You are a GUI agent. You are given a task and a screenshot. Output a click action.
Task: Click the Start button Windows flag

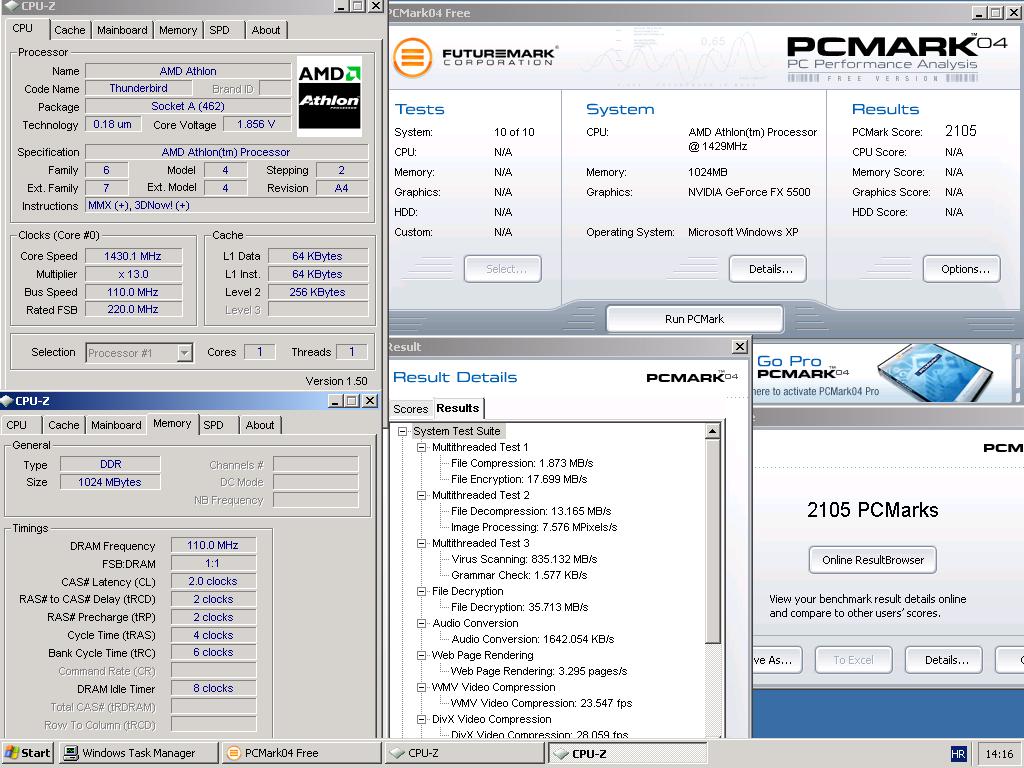click(12, 752)
